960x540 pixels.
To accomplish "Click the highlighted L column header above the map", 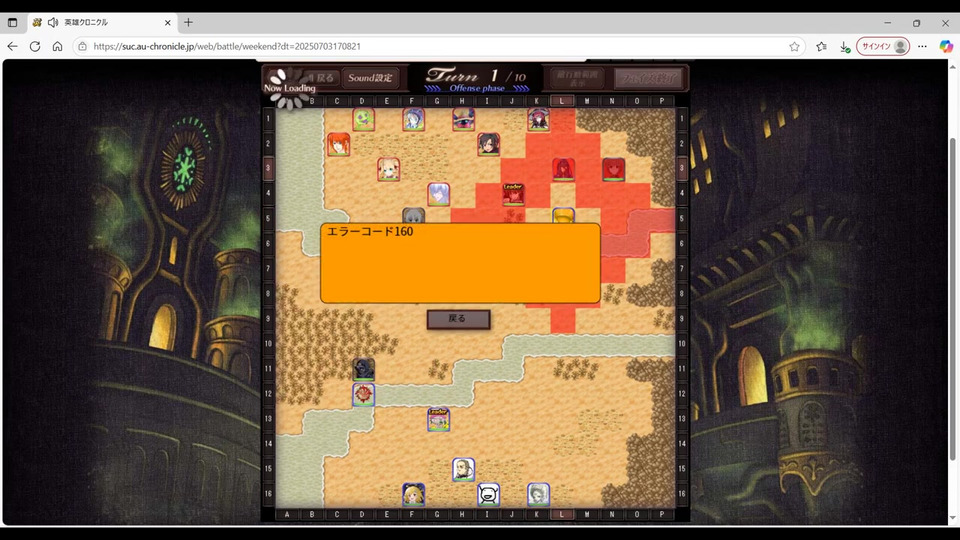I will click(x=561, y=101).
